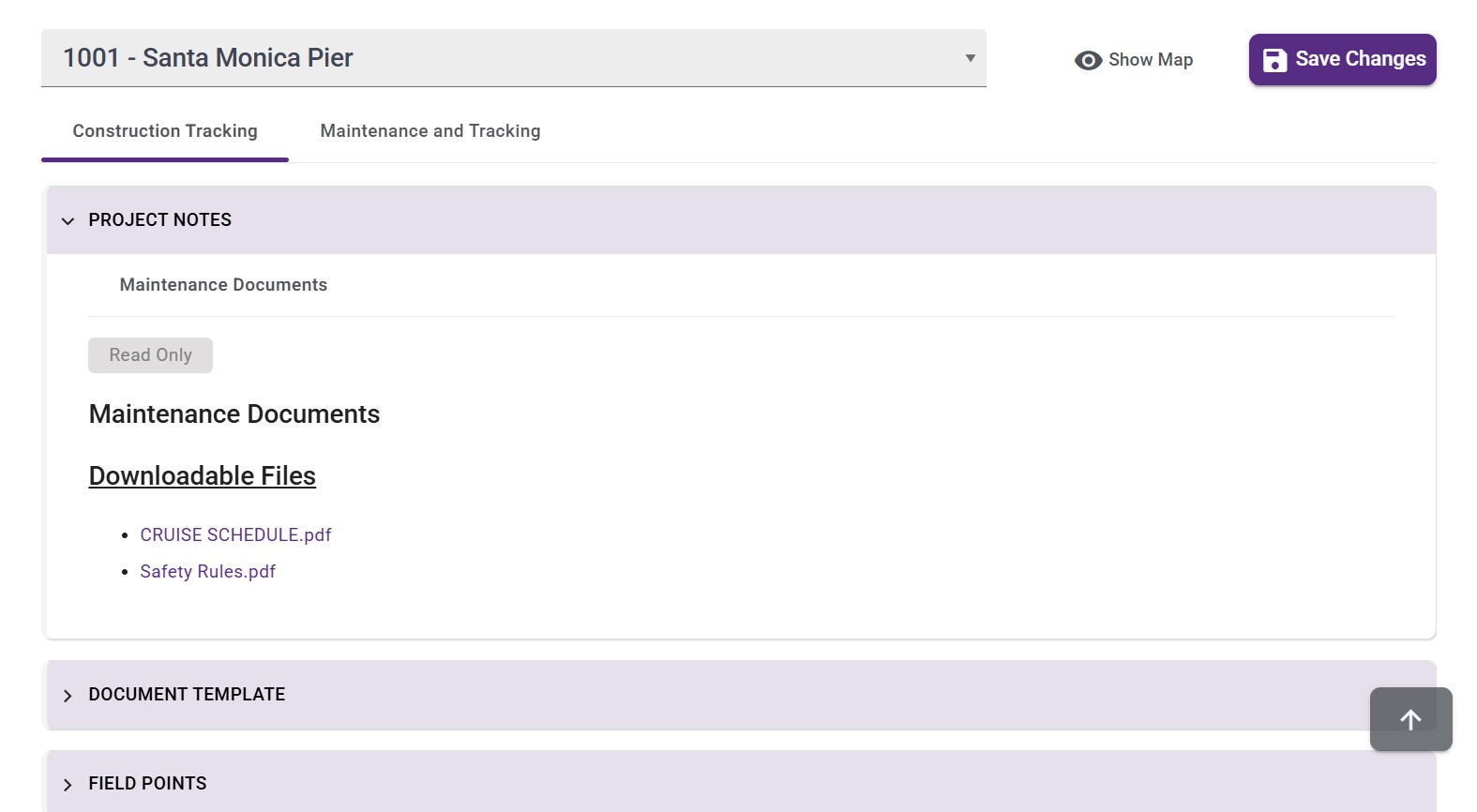Switch to Construction Tracking tab
Image resolution: width=1477 pixels, height=812 pixels.
click(165, 131)
